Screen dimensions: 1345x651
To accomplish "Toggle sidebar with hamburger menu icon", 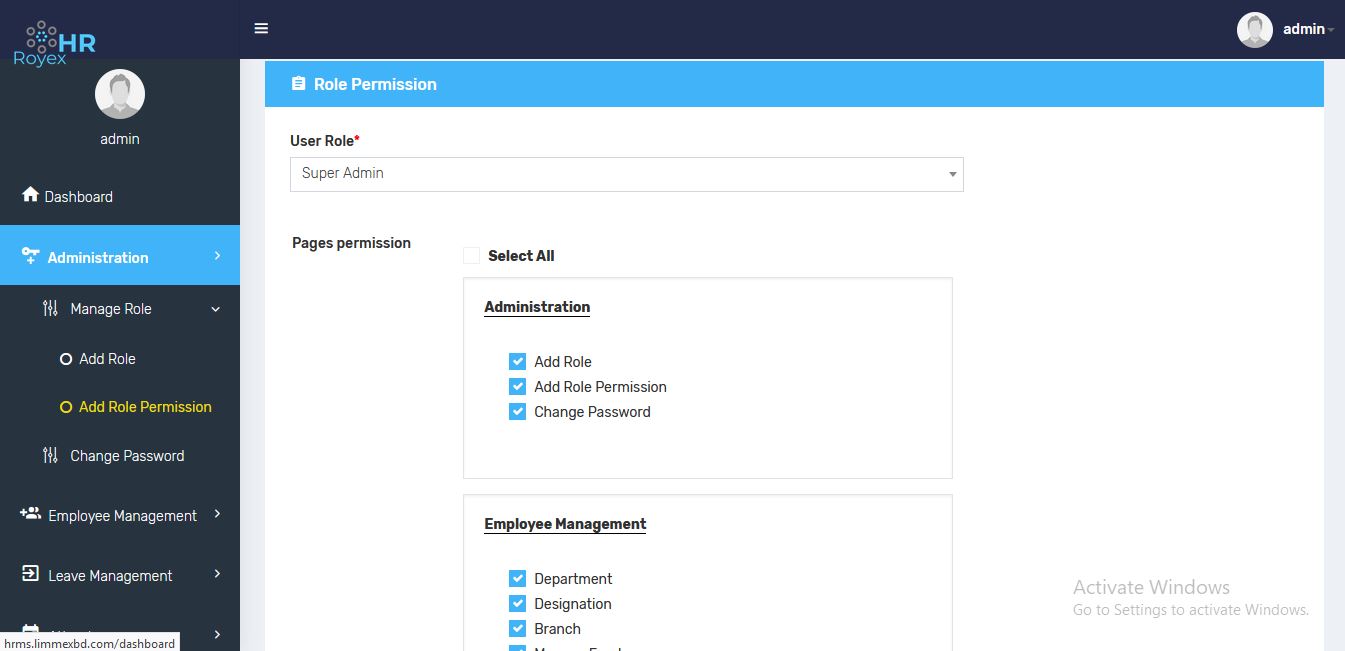I will click(x=261, y=28).
